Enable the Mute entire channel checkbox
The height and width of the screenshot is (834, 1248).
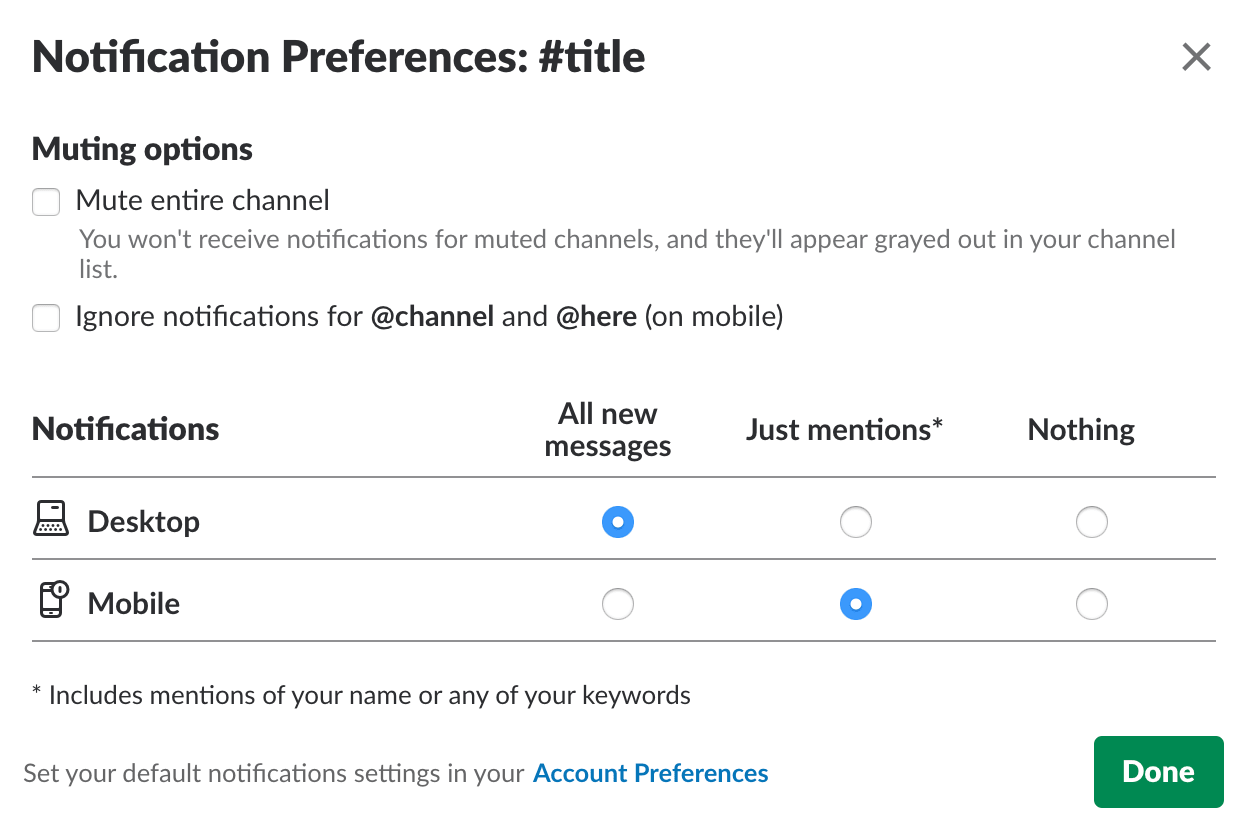click(x=46, y=202)
